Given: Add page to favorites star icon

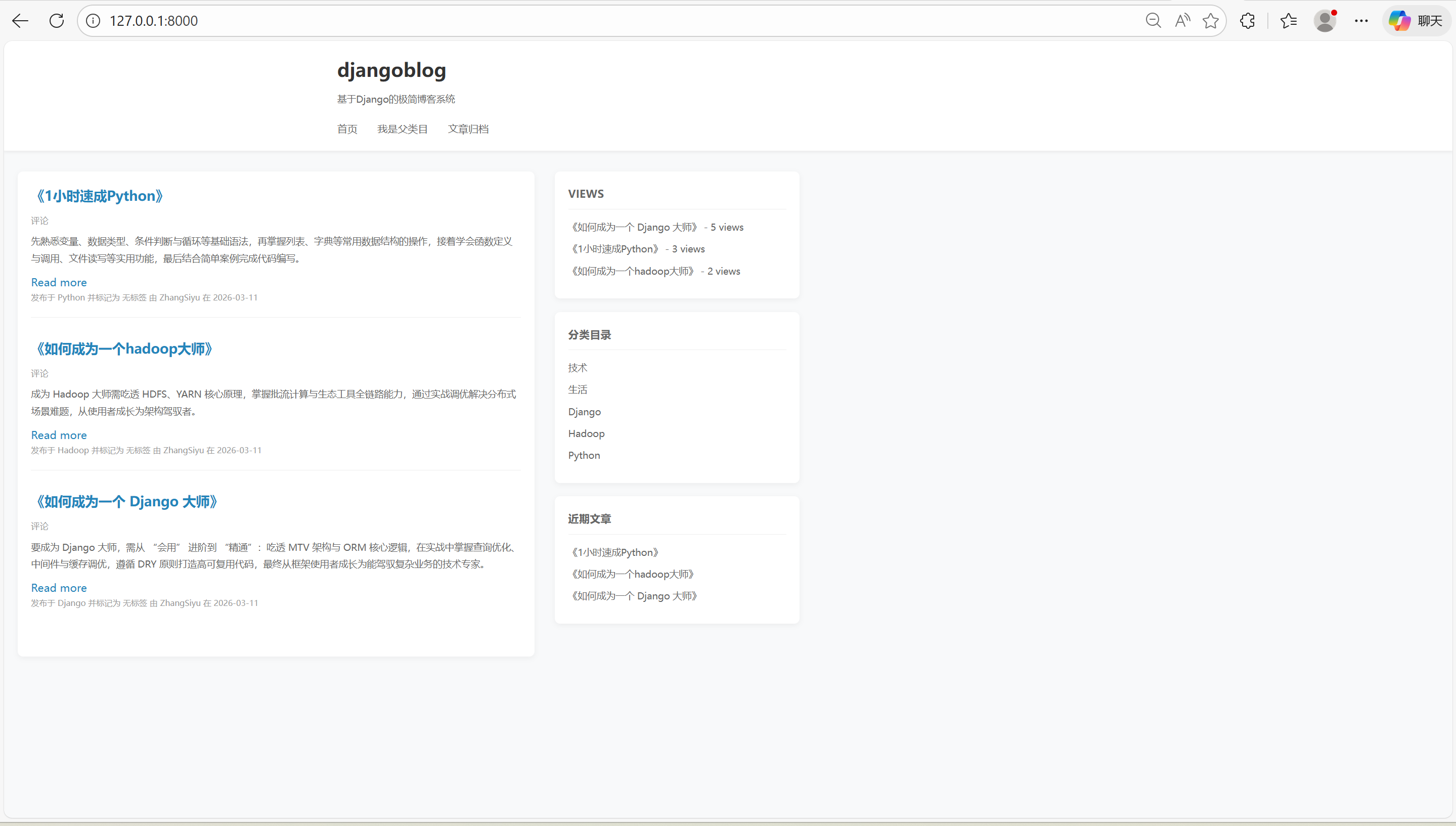Looking at the screenshot, I should [x=1210, y=21].
